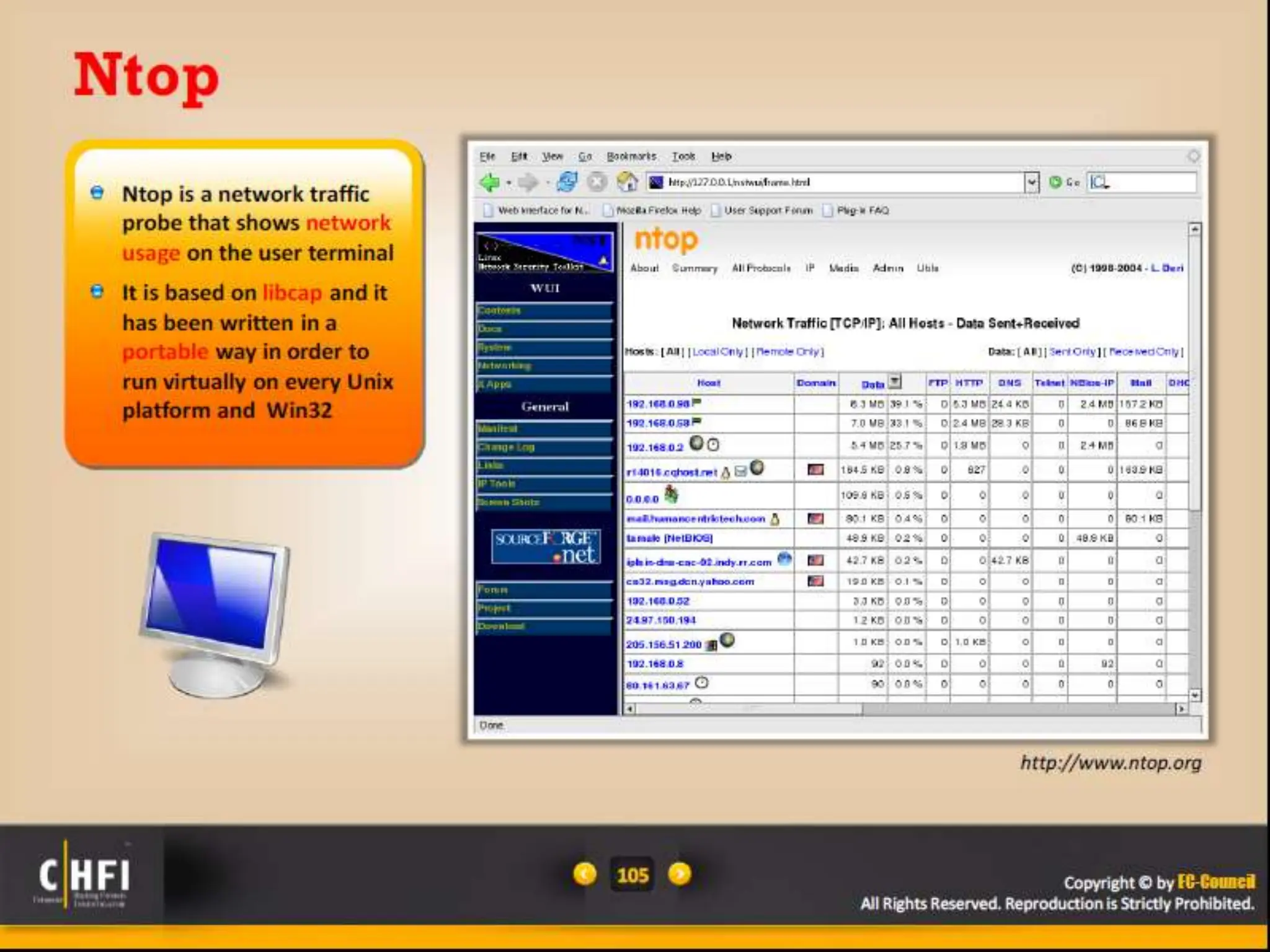Click the ntop Summary tab
Screen dimensions: 1270x952
(x=695, y=268)
